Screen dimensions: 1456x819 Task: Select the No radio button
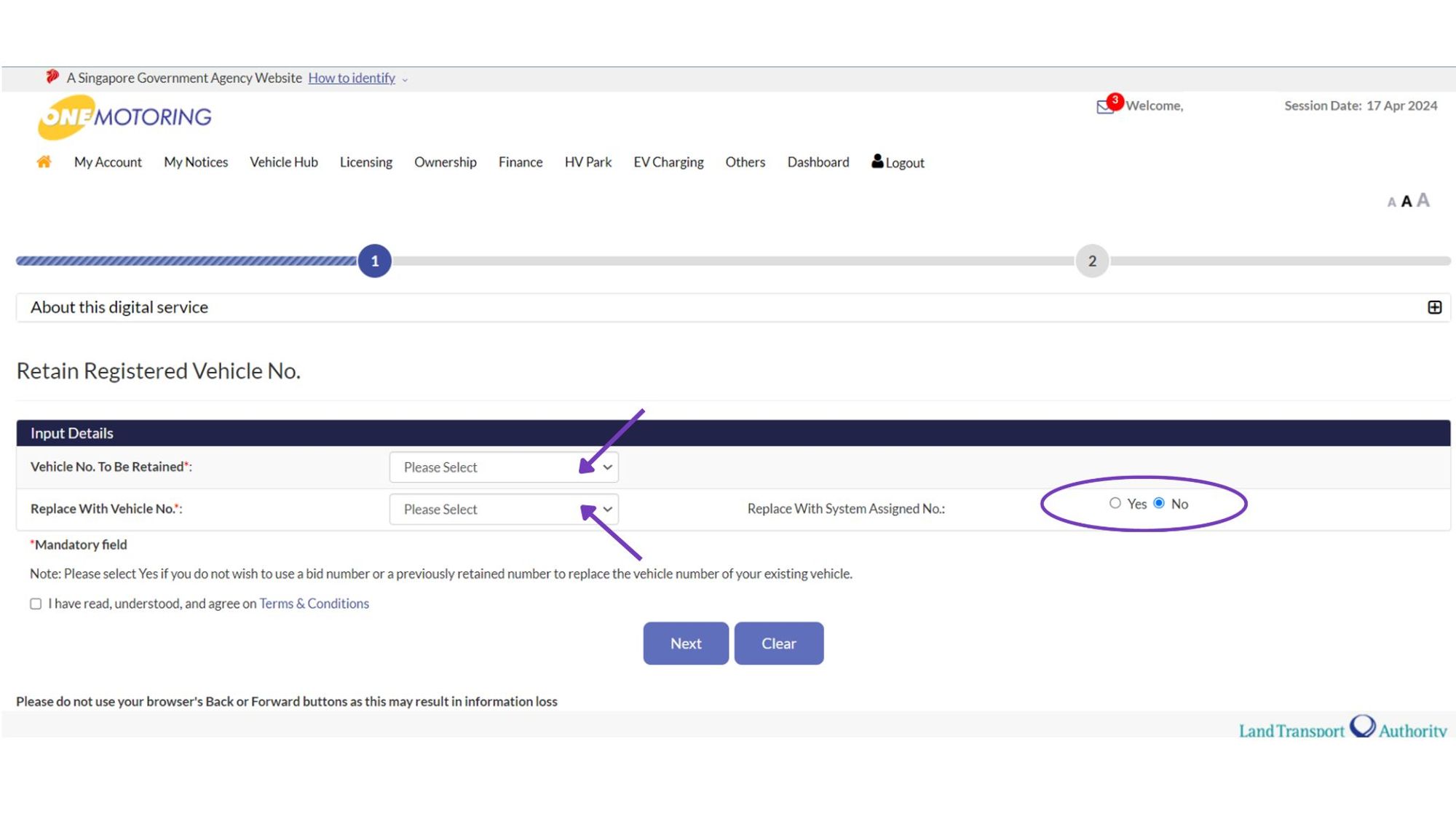pos(1159,503)
